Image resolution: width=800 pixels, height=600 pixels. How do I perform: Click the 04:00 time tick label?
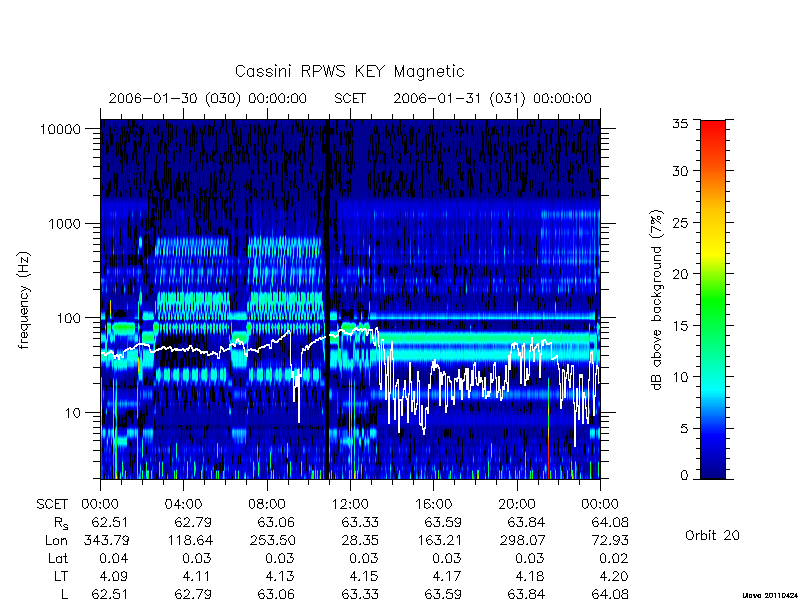pos(183,504)
